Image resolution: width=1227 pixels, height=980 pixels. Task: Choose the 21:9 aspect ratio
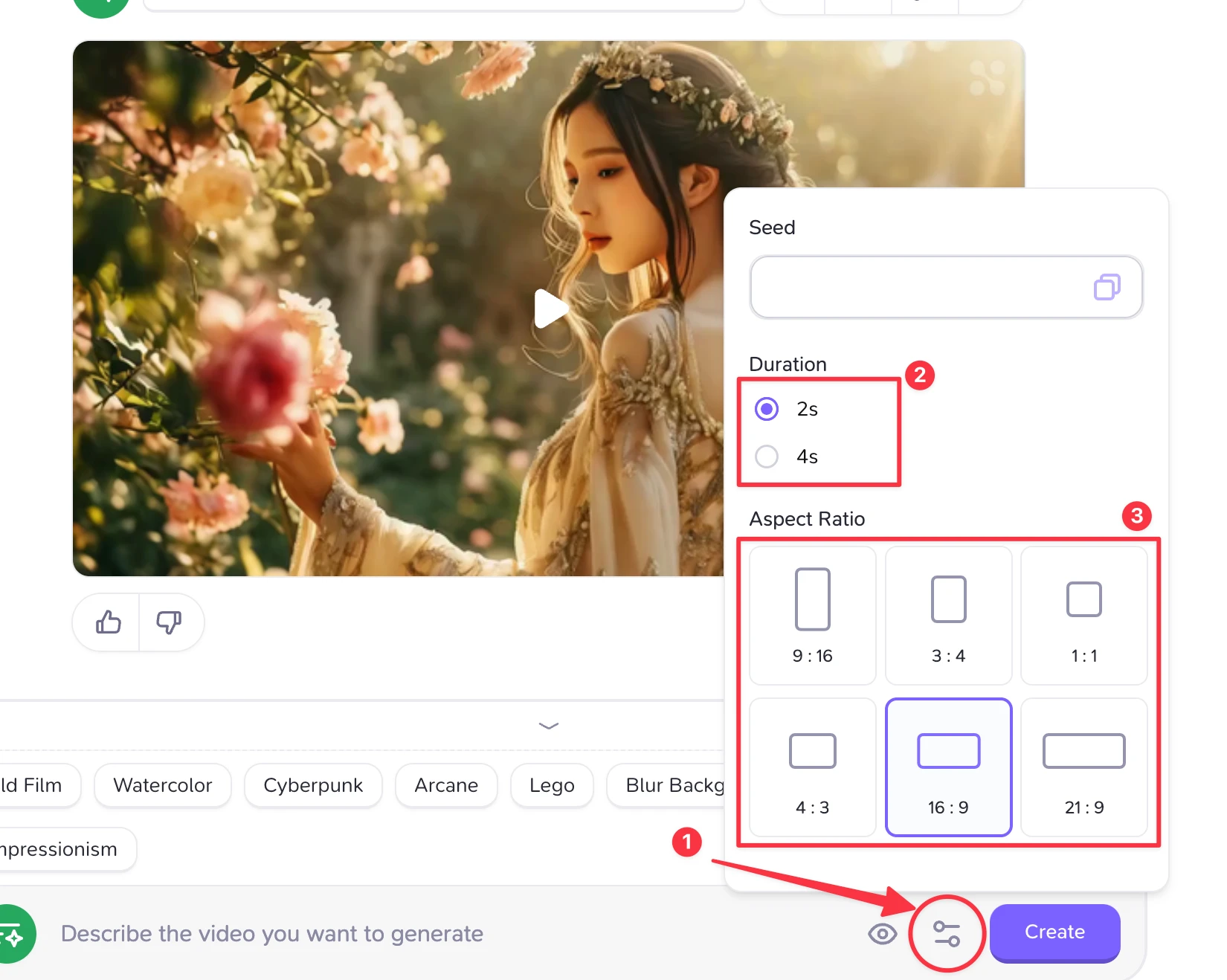point(1084,767)
